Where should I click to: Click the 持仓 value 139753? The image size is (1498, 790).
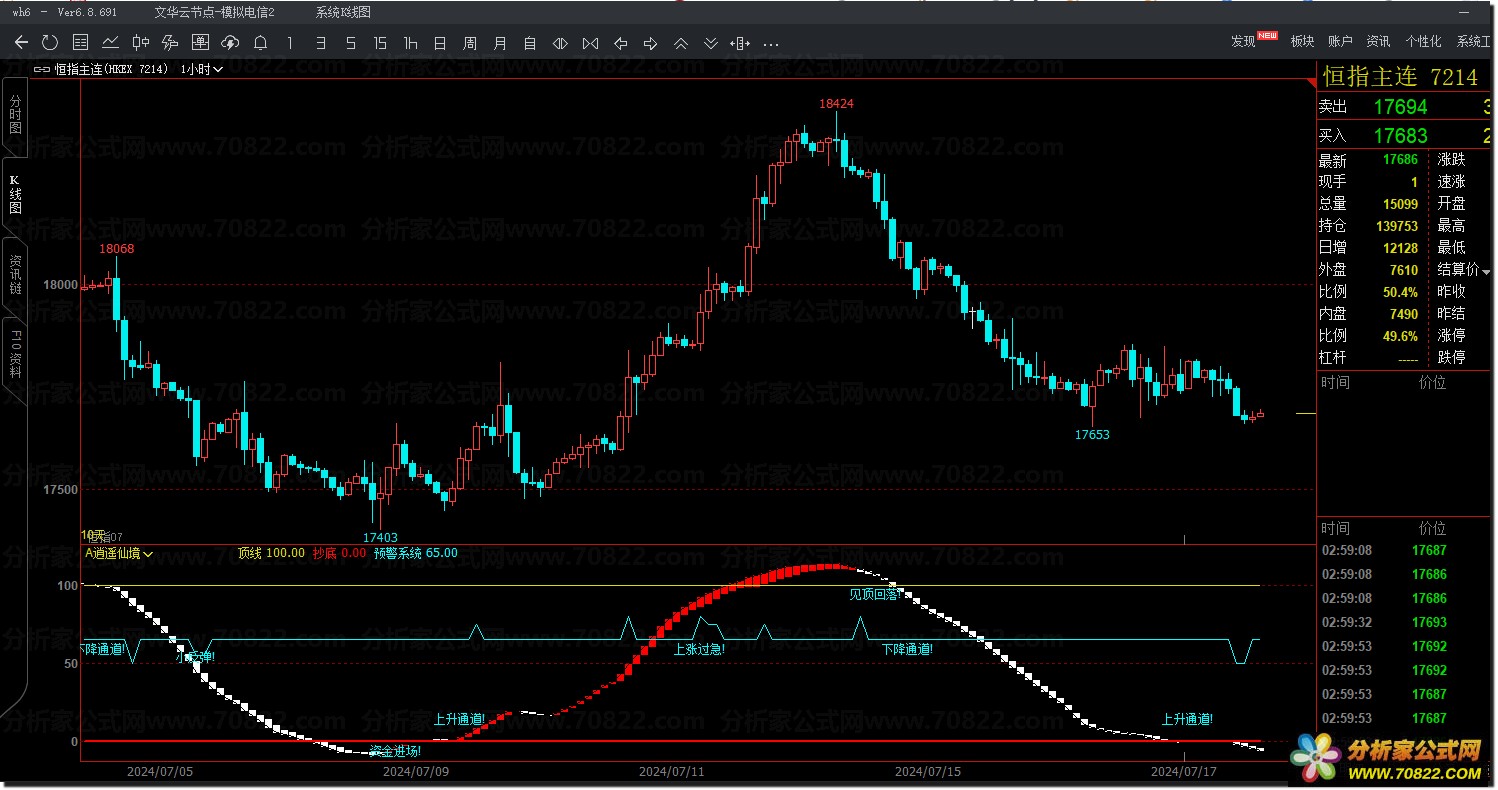(x=1396, y=226)
